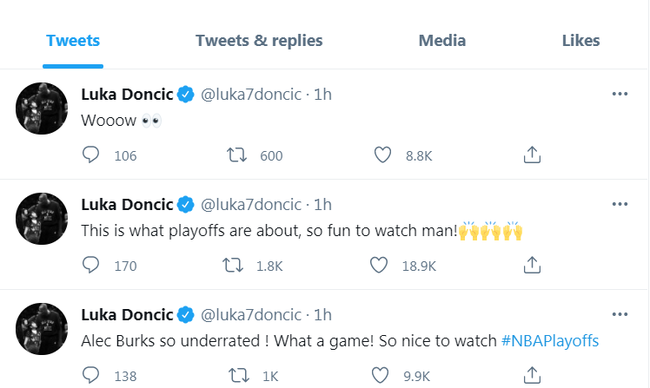Open more options on the Alec Burks tweet
Image resolution: width=650 pixels, height=388 pixels.
click(x=620, y=315)
